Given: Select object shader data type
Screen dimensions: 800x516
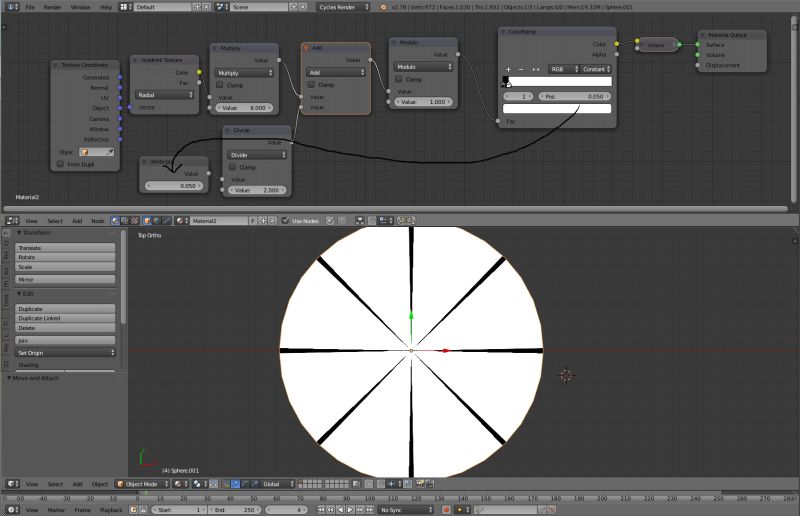Looking at the screenshot, I should pyautogui.click(x=147, y=221).
